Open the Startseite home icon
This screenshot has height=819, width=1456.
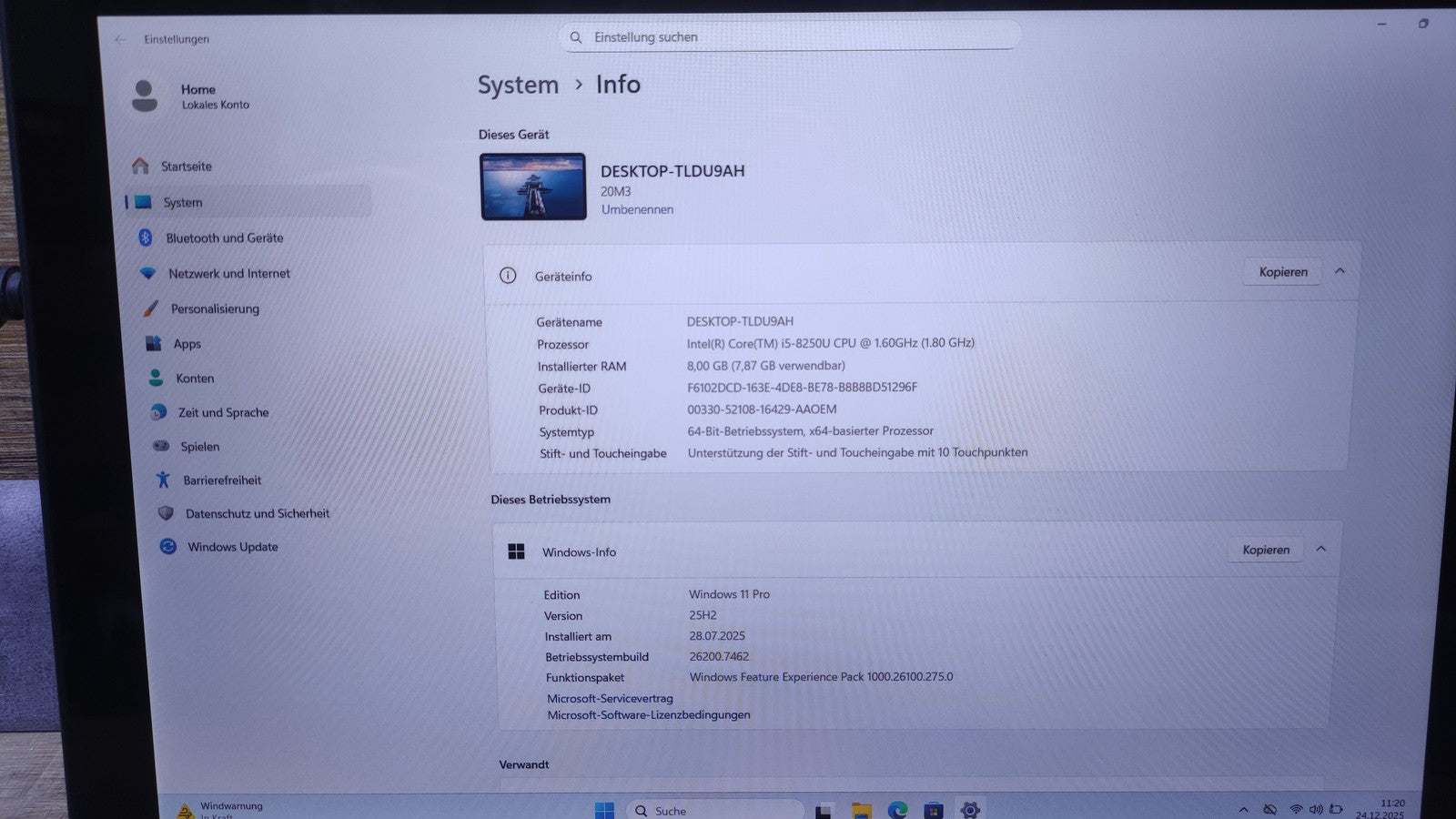pos(140,166)
